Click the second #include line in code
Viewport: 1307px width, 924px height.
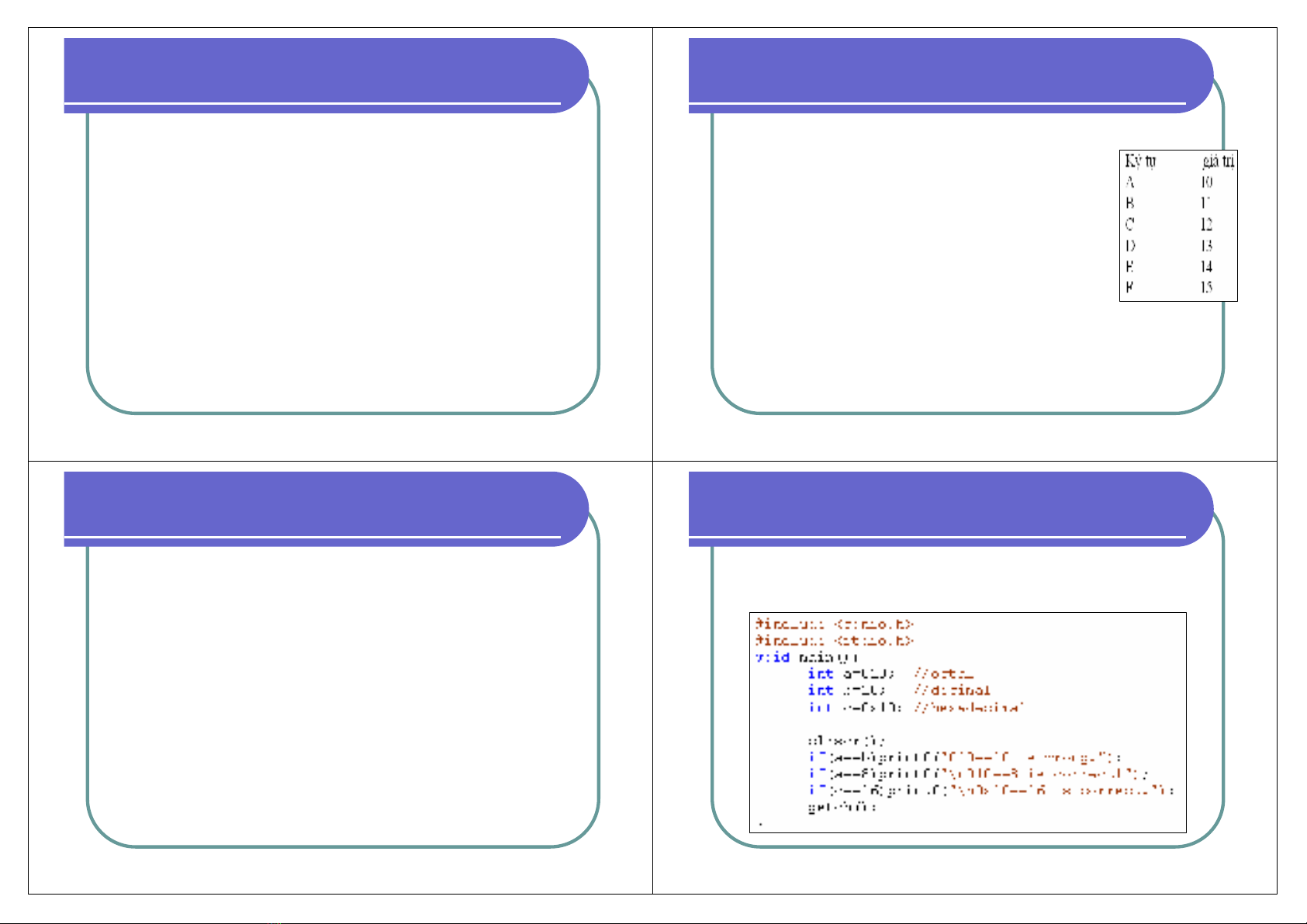click(835, 641)
